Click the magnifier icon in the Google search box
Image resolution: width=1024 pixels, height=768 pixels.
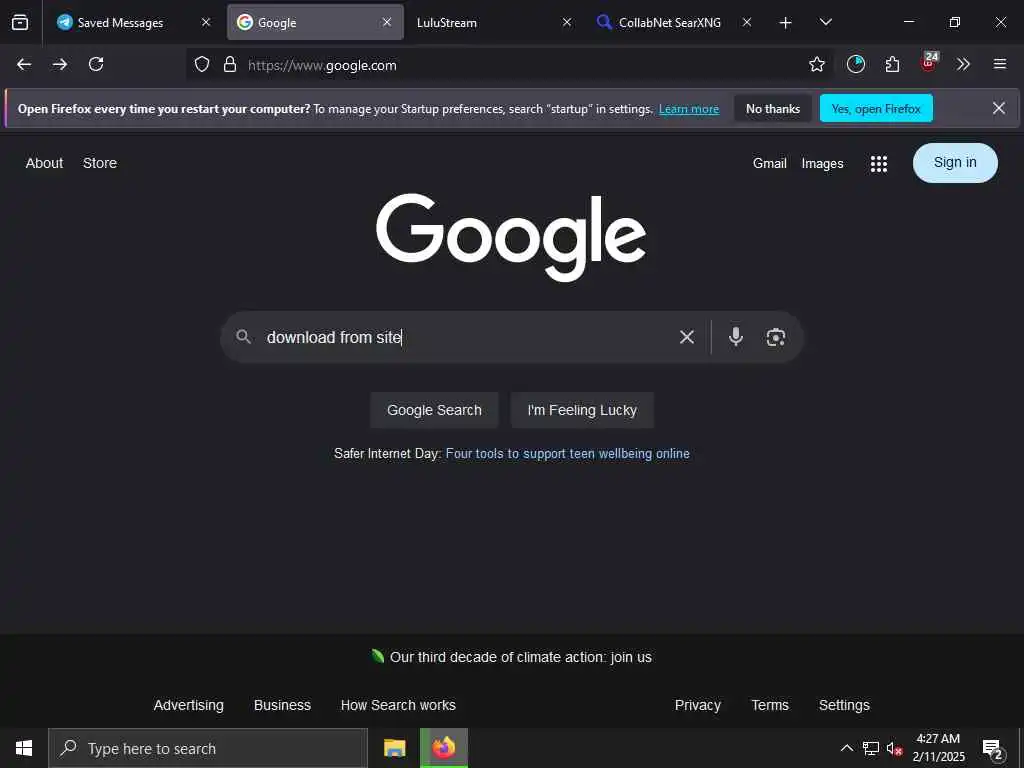[243, 337]
